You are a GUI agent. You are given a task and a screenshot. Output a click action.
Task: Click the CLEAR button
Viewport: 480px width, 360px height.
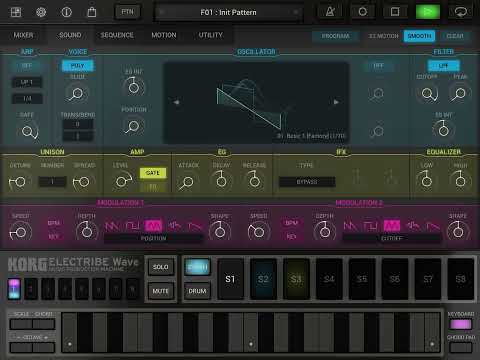point(455,36)
